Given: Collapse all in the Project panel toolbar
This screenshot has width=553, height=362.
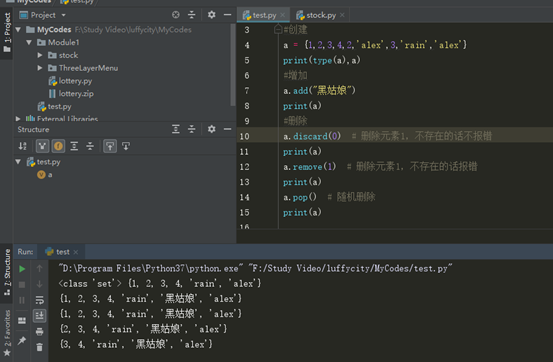Looking at the screenshot, I should [x=192, y=15].
